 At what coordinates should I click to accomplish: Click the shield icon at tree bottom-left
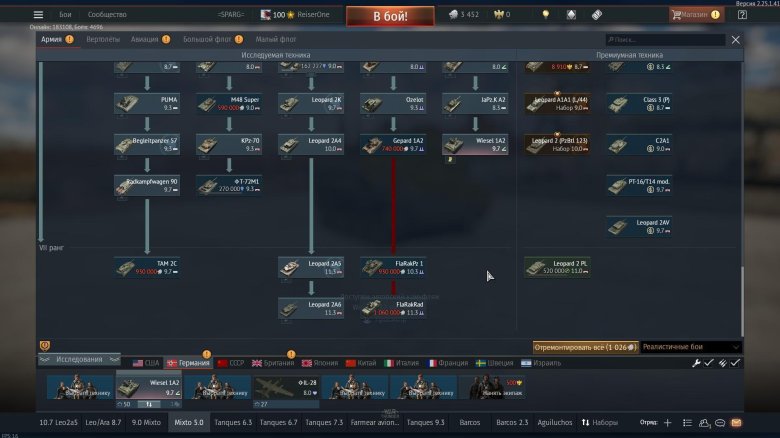coord(45,346)
